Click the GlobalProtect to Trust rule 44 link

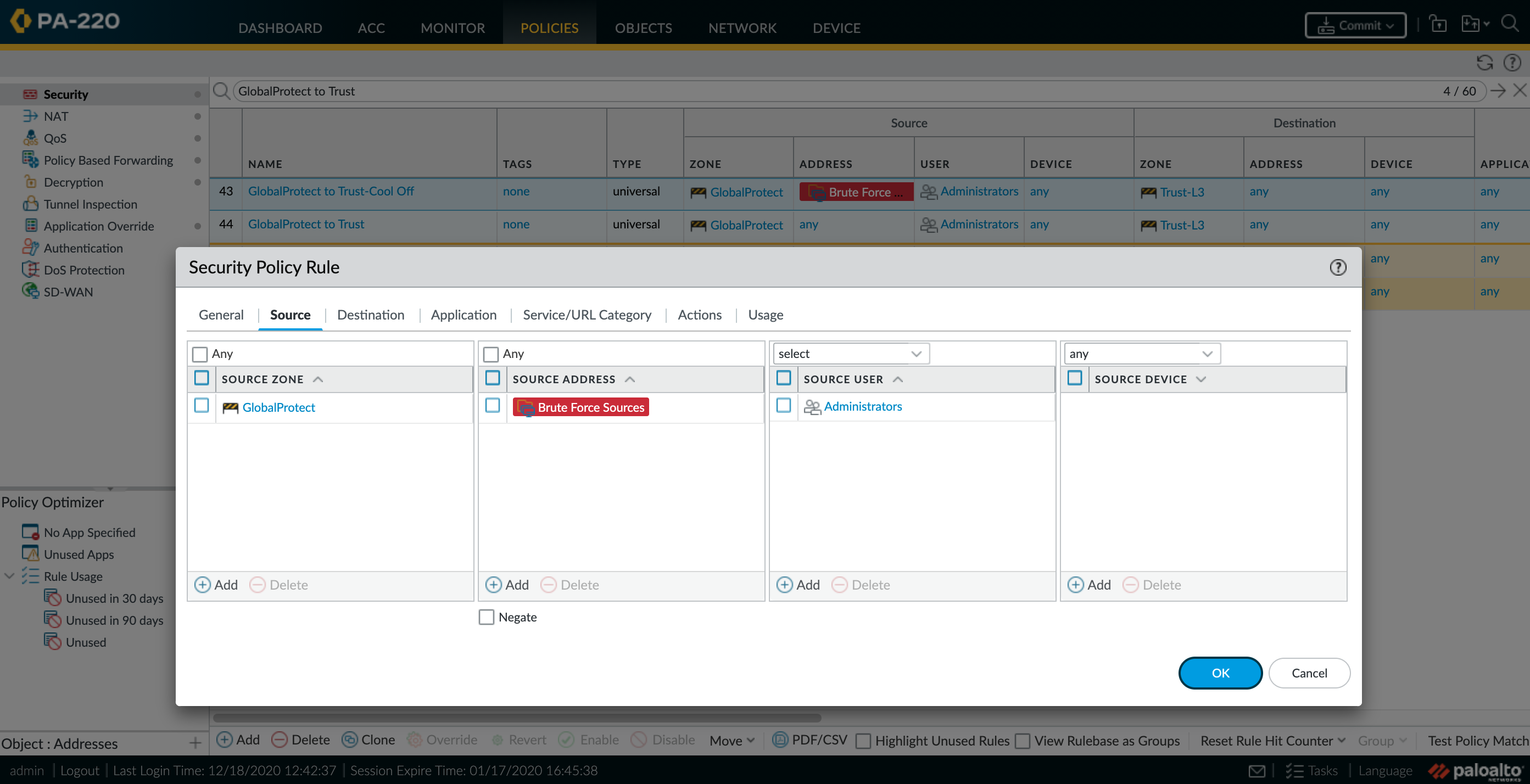tap(306, 224)
